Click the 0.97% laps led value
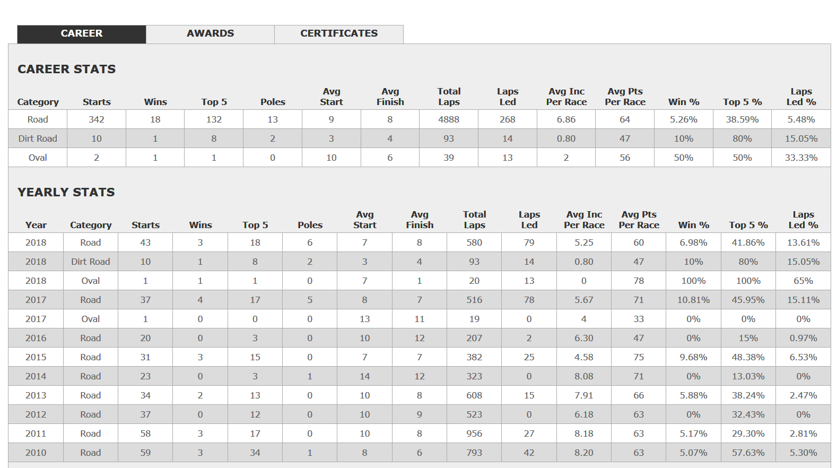 [x=803, y=338]
